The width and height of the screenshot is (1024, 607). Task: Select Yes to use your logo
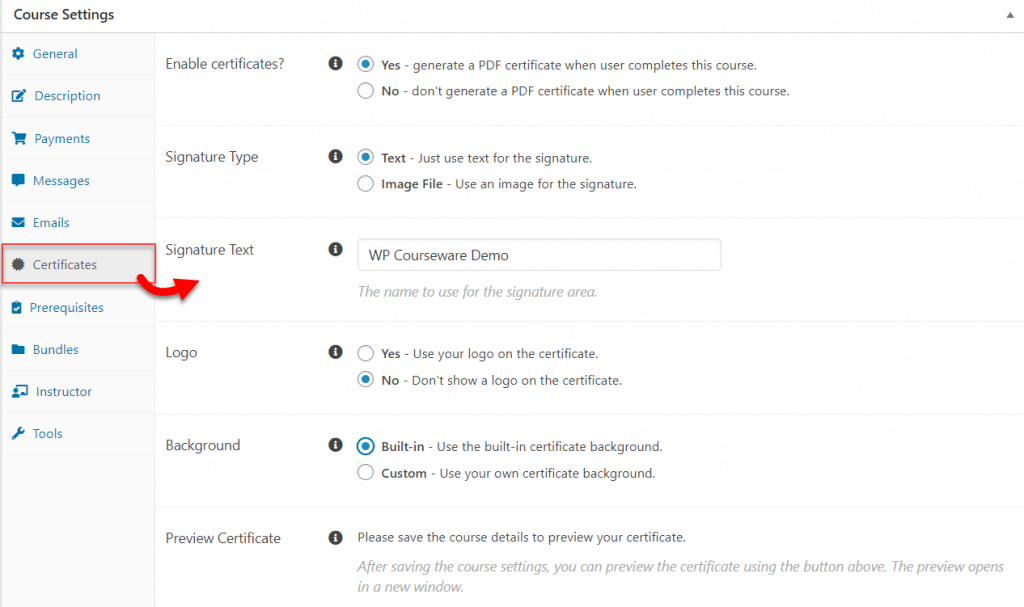366,354
